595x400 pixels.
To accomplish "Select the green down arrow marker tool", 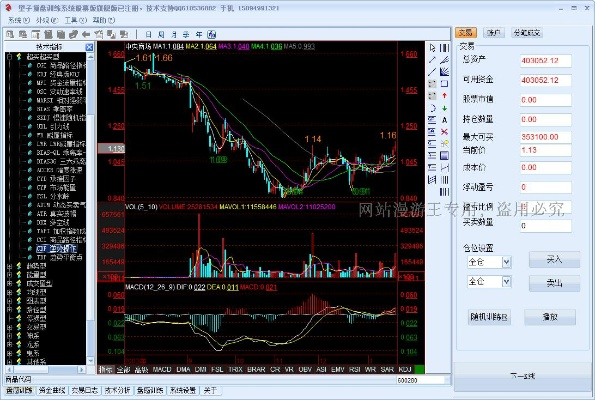I will click(444, 108).
